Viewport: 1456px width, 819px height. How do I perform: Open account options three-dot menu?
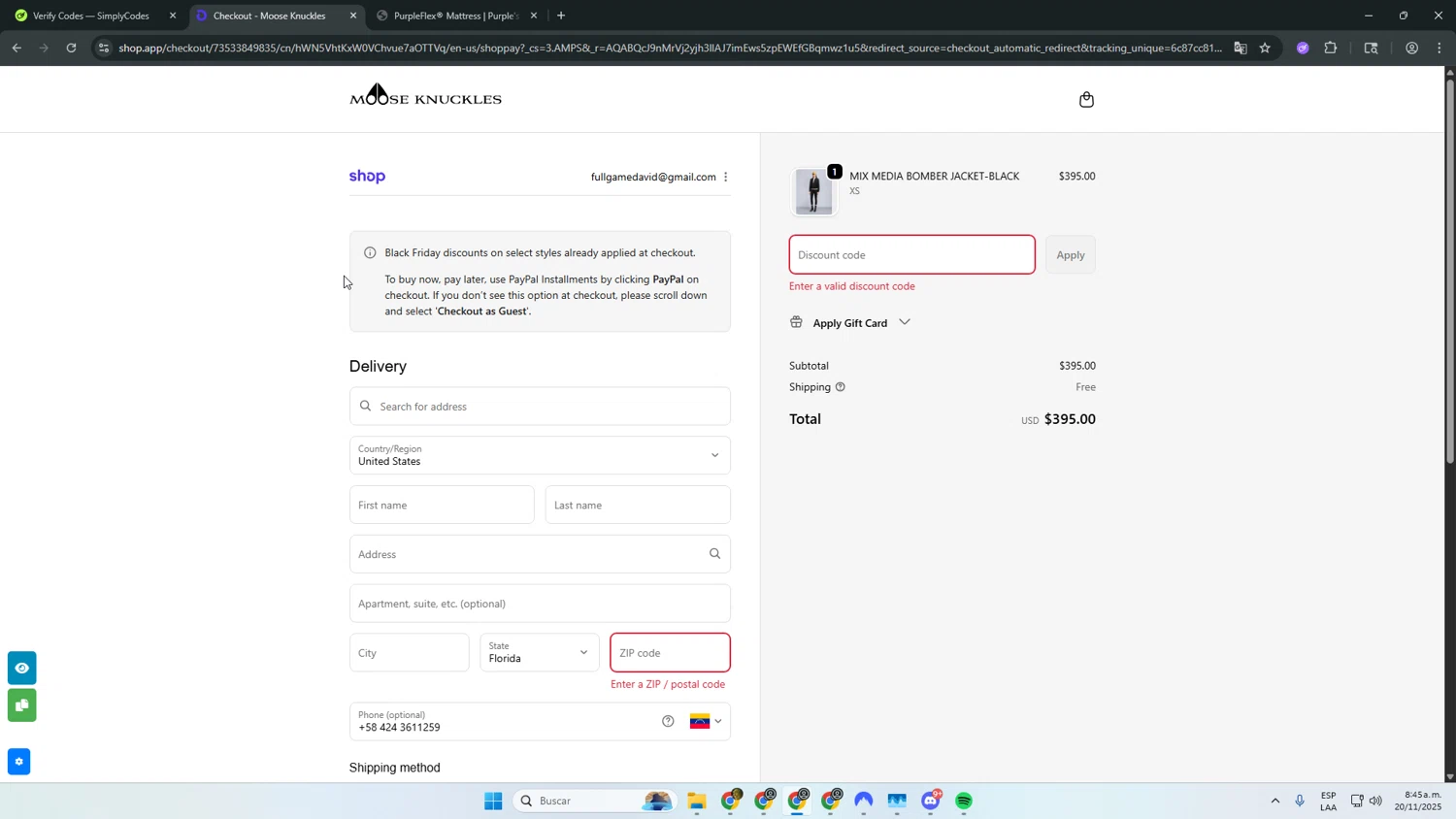pos(726,177)
